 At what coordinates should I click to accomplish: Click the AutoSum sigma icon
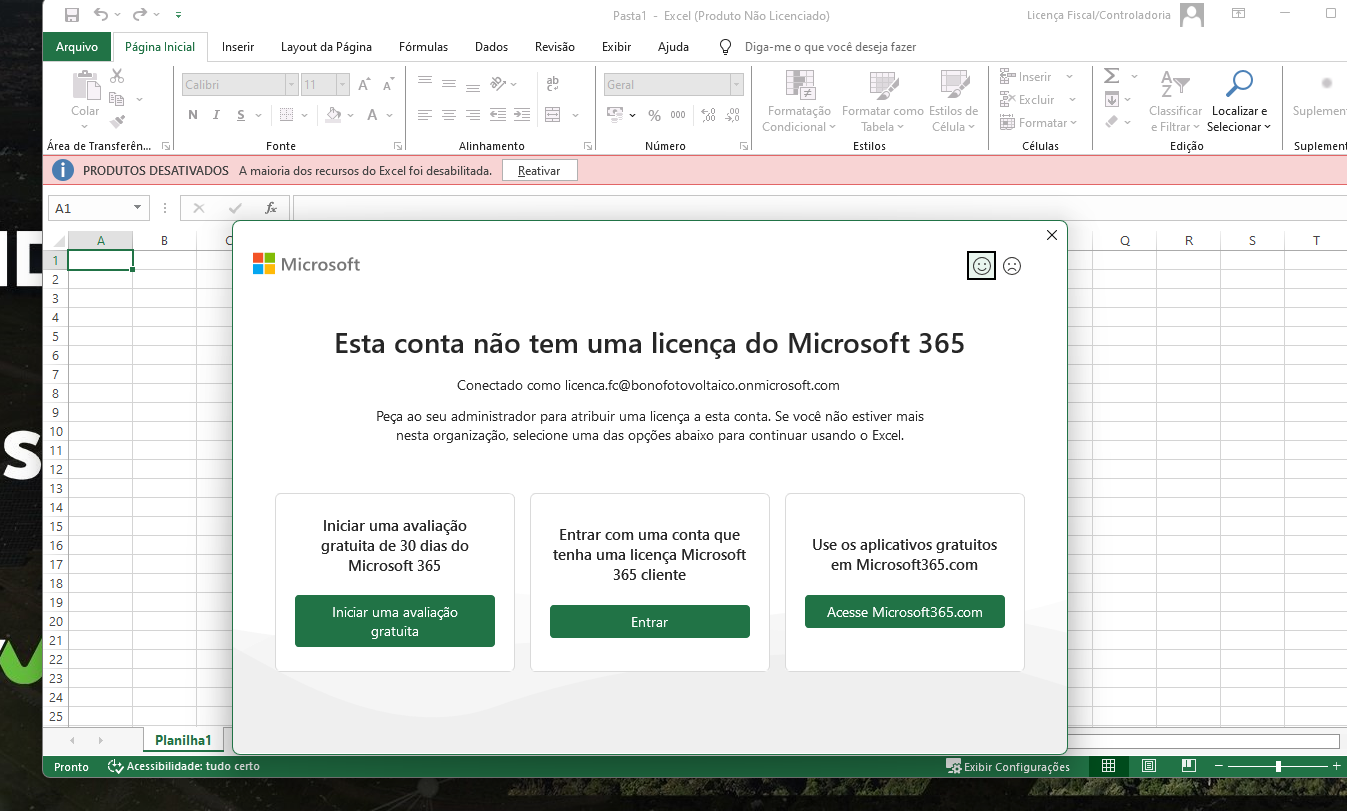(1111, 77)
